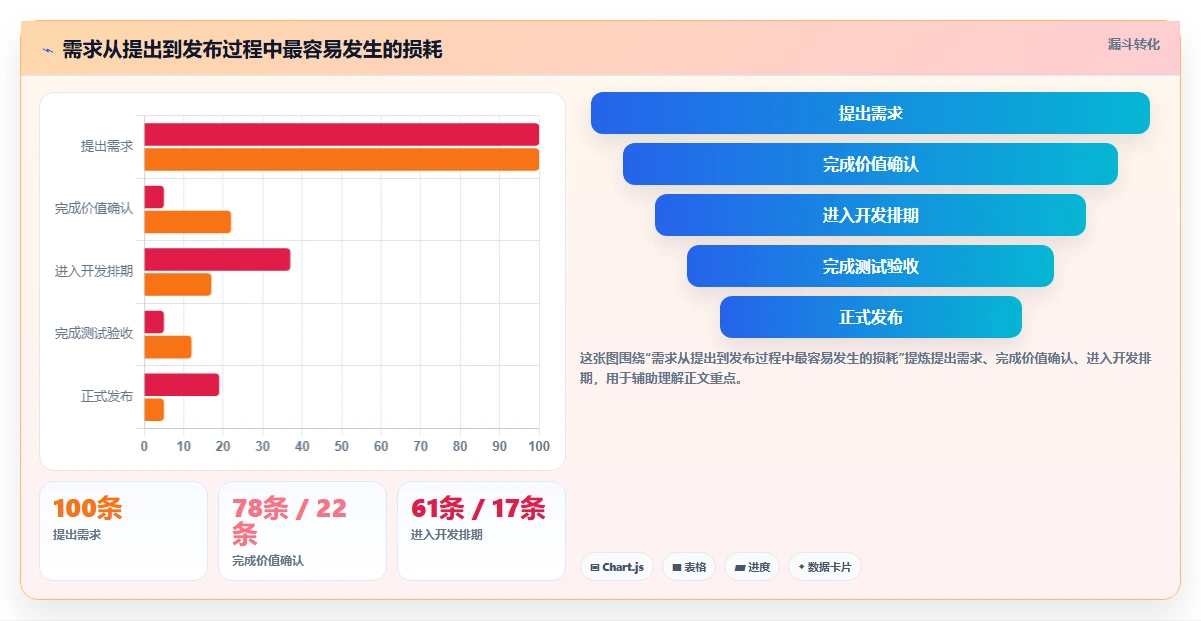Click the 正式发布 chart axis label
This screenshot has height=621, width=1201.
pyautogui.click(x=107, y=396)
